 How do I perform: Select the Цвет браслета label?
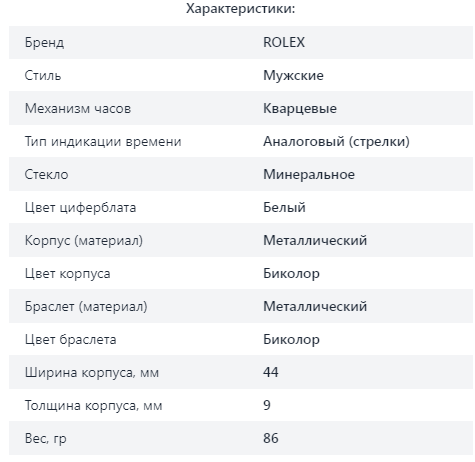pos(71,340)
